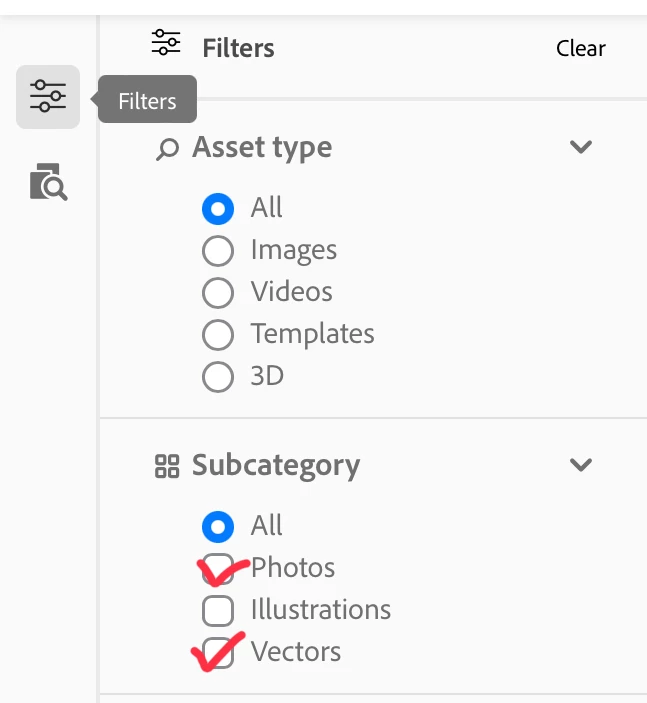Tick the Vectors subcategory checkbox
The image size is (647, 703).
pos(218,652)
